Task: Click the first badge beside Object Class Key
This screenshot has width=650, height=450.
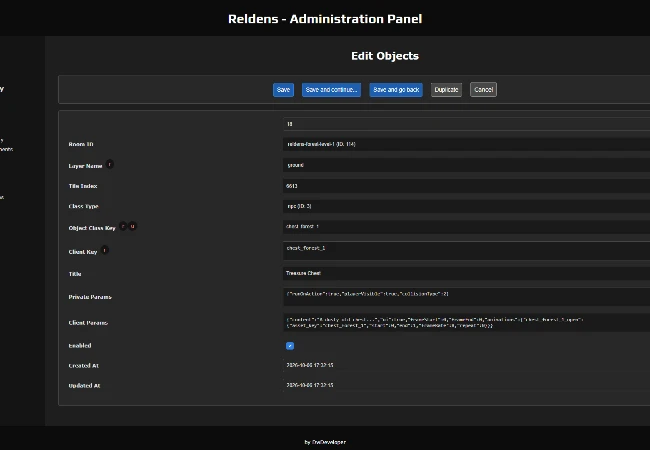Action: 123,226
